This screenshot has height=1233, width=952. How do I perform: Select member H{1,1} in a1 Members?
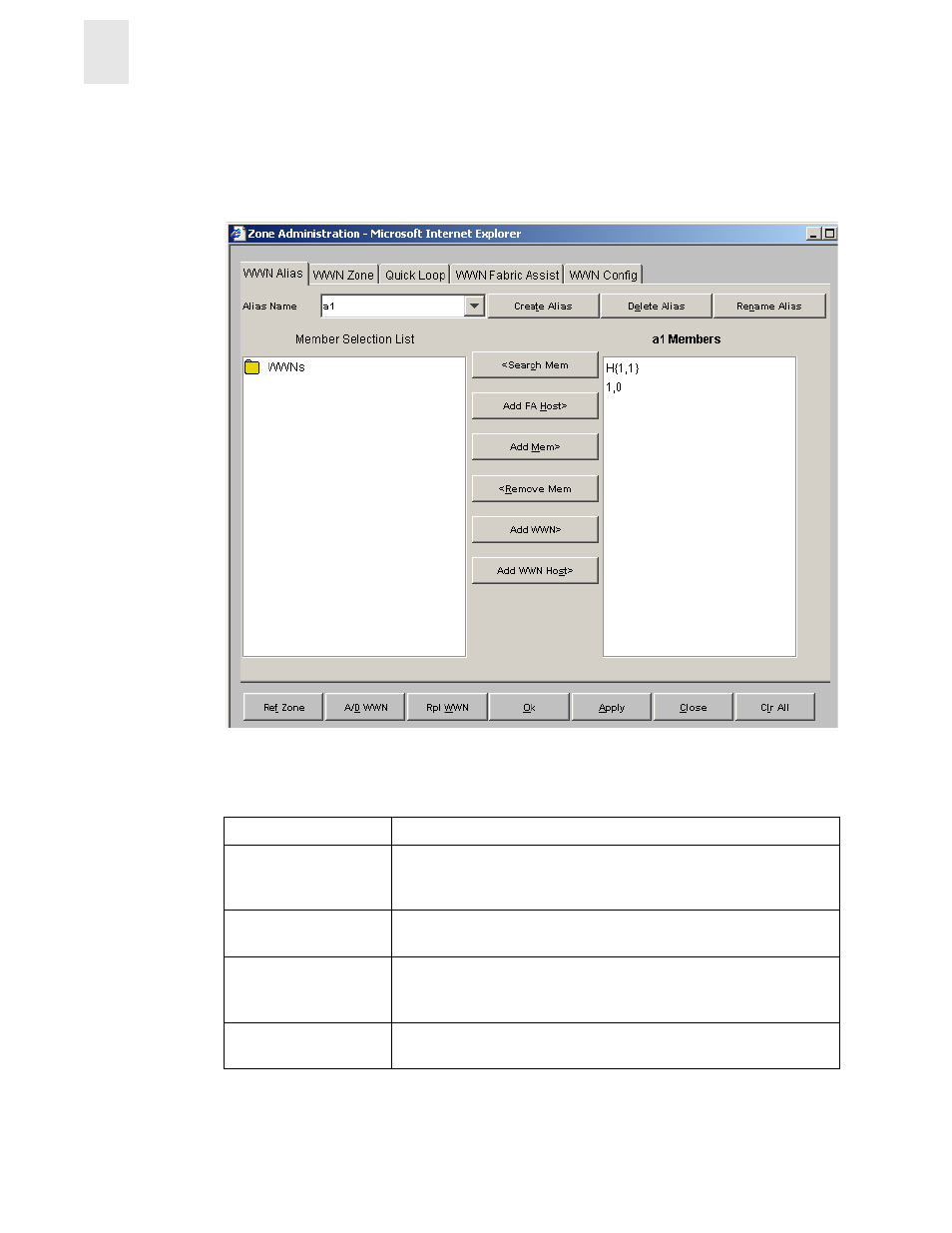point(623,368)
